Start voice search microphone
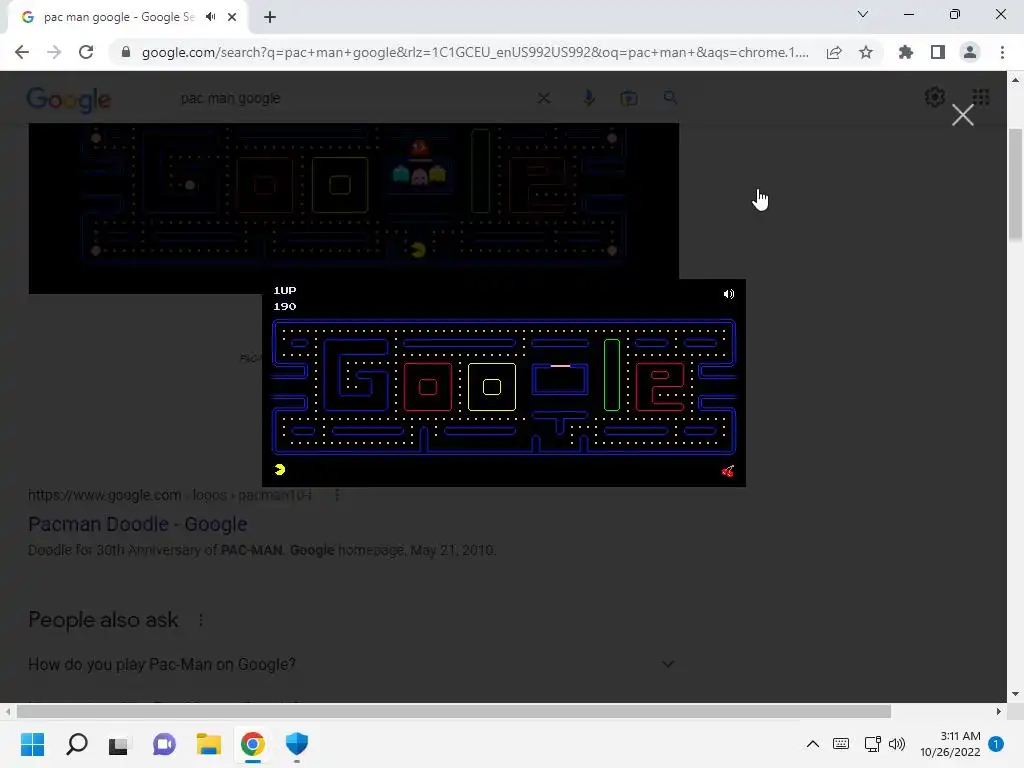The height and width of the screenshot is (768, 1024). pos(588,98)
